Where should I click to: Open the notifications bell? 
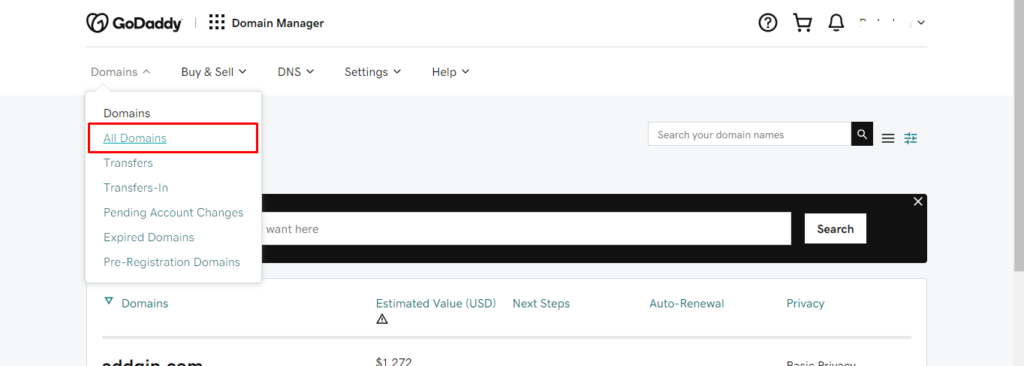(836, 23)
